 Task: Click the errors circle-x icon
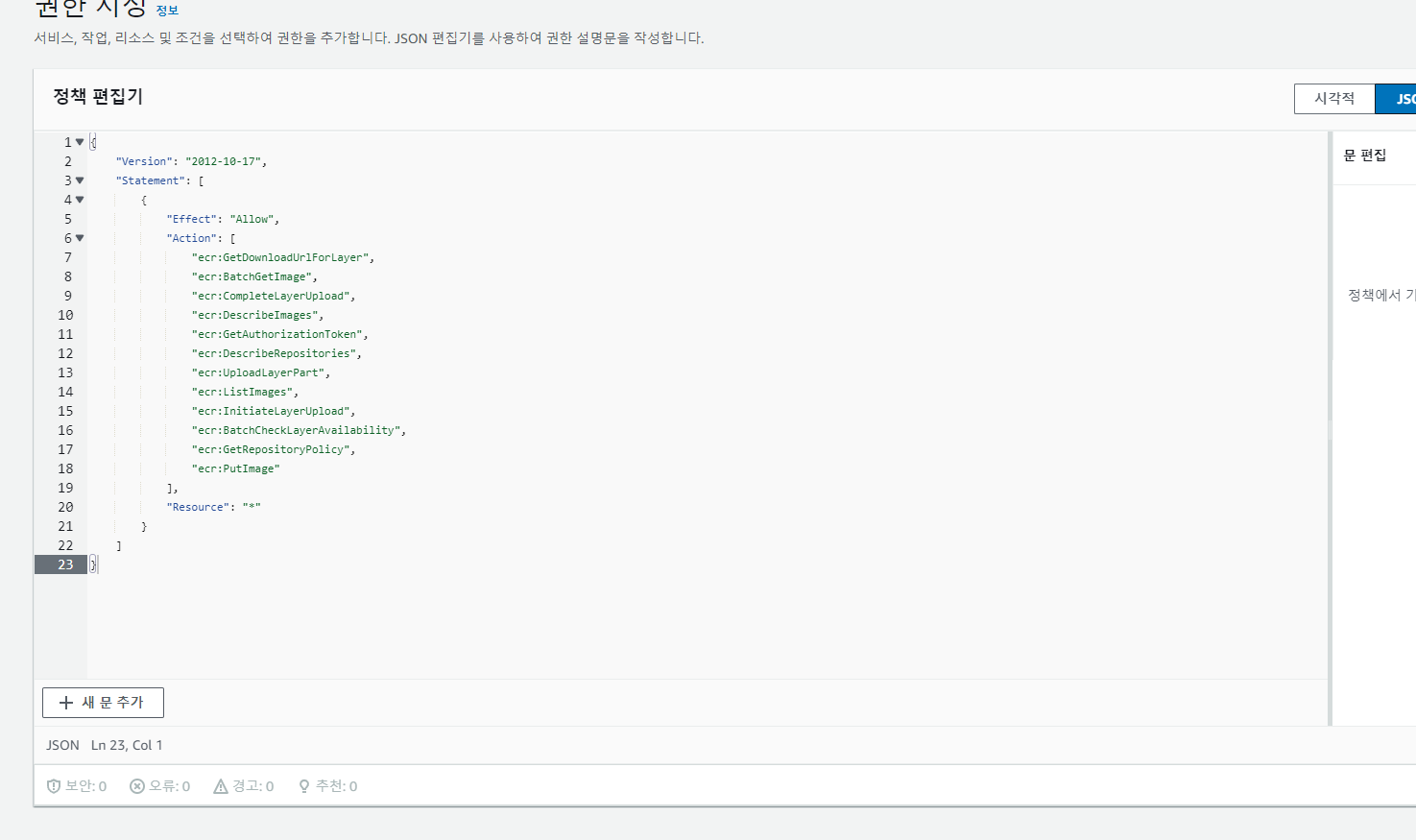(137, 786)
